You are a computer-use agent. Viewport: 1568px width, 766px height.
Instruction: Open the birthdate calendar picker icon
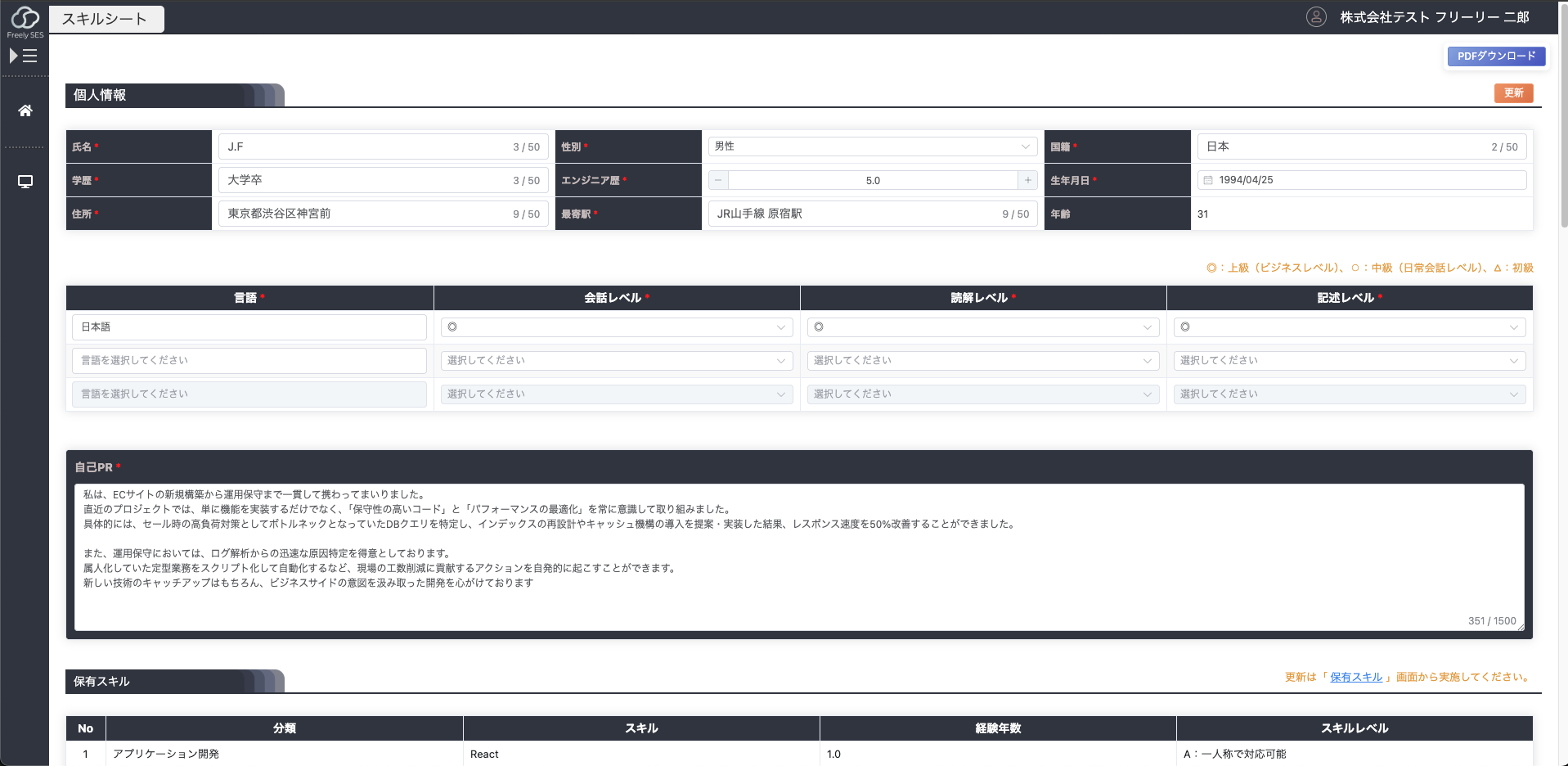(1208, 180)
